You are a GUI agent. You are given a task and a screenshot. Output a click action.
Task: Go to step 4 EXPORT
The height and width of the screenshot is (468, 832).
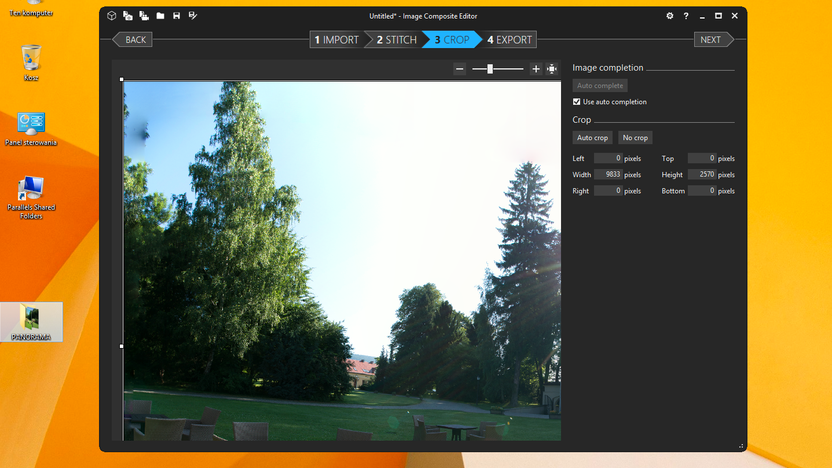coord(509,40)
